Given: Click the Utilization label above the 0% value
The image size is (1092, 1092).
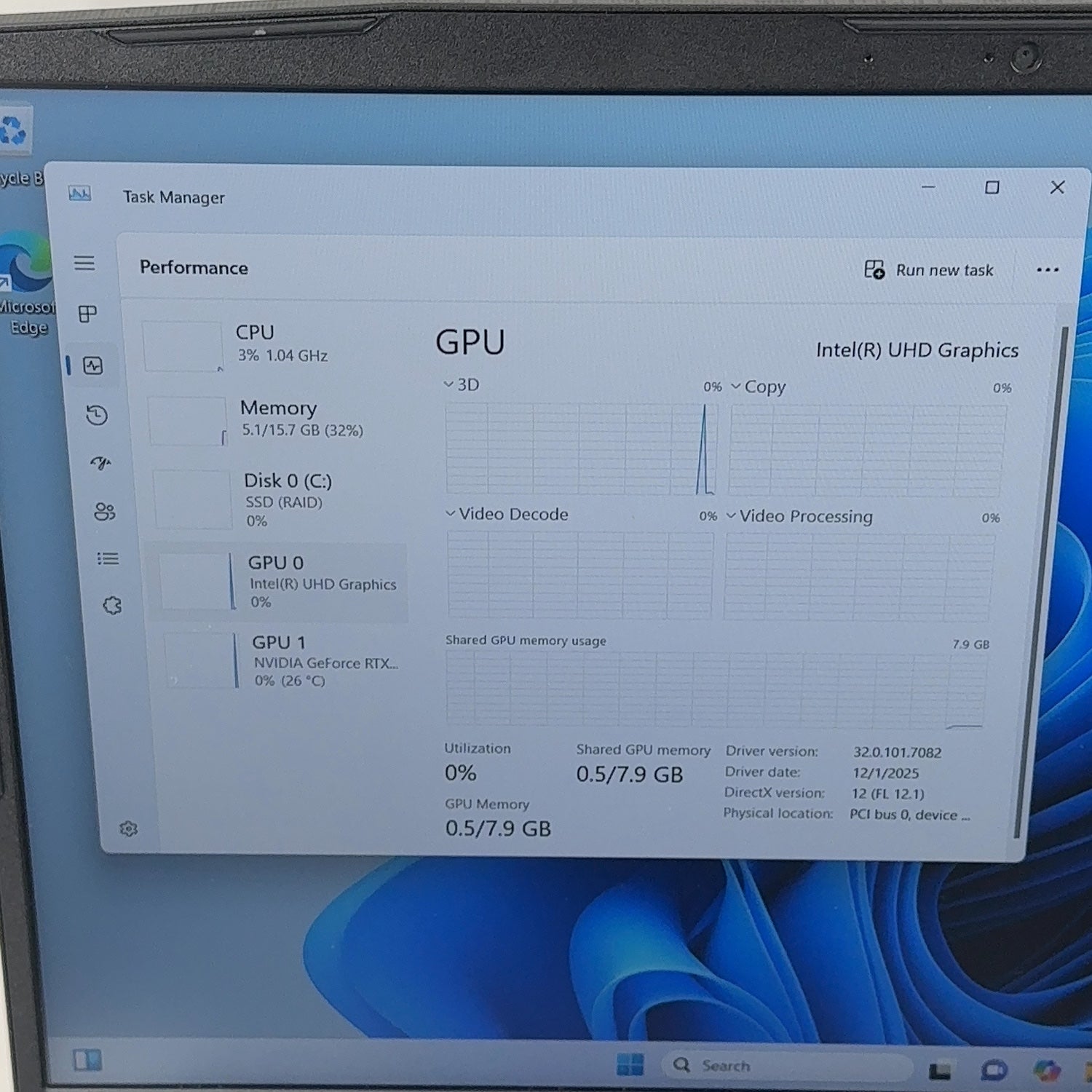Looking at the screenshot, I should click(478, 748).
